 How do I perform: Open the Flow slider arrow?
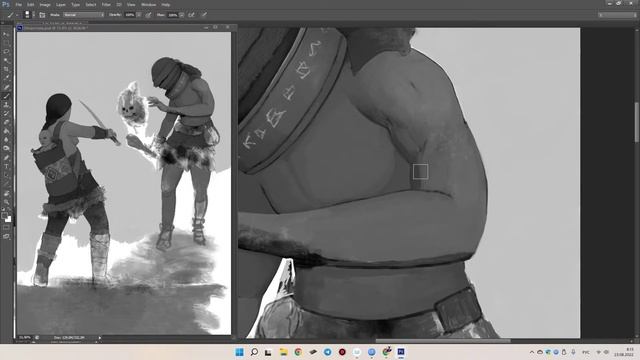click(181, 15)
